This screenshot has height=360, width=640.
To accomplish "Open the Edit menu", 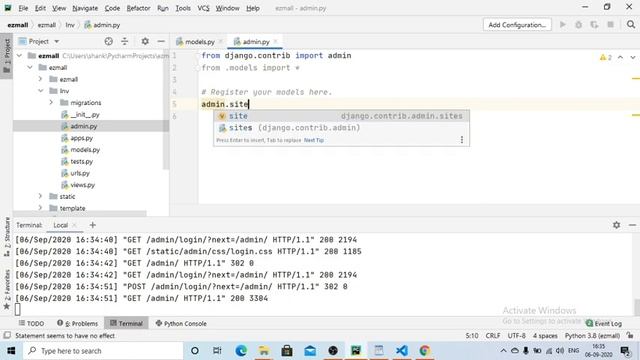I will (40, 8).
